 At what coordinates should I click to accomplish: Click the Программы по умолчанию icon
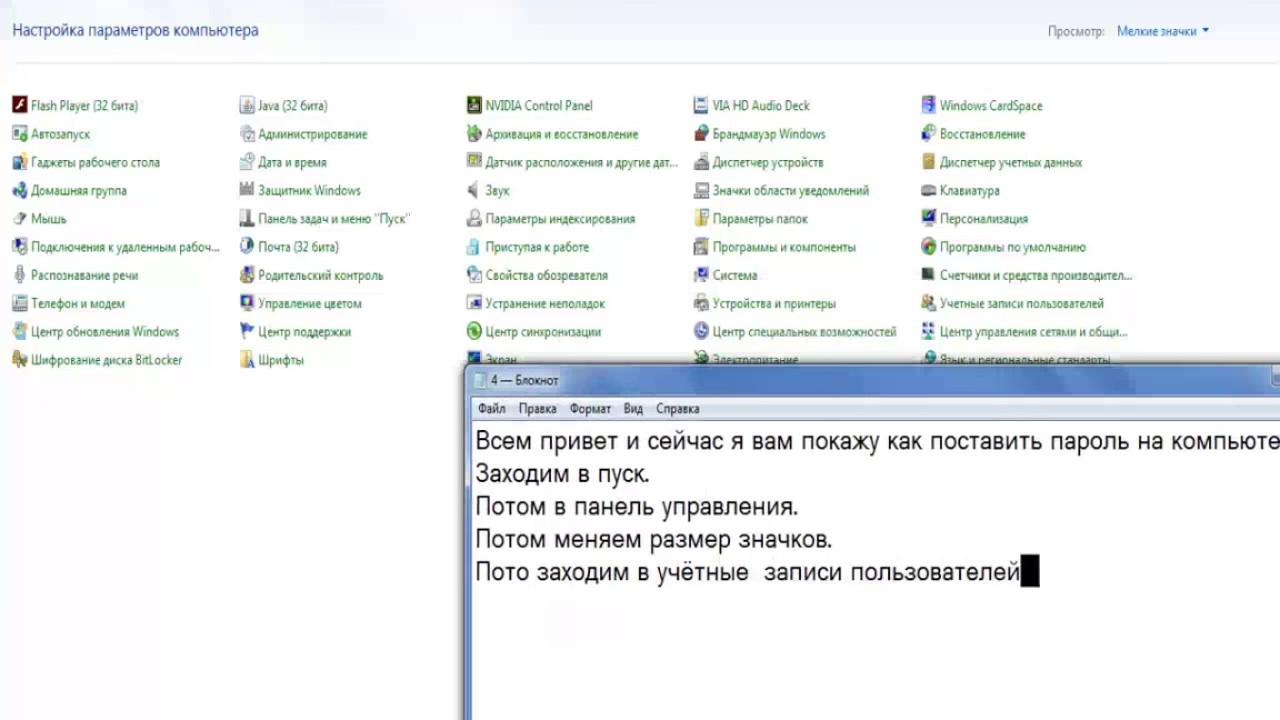pos(929,246)
